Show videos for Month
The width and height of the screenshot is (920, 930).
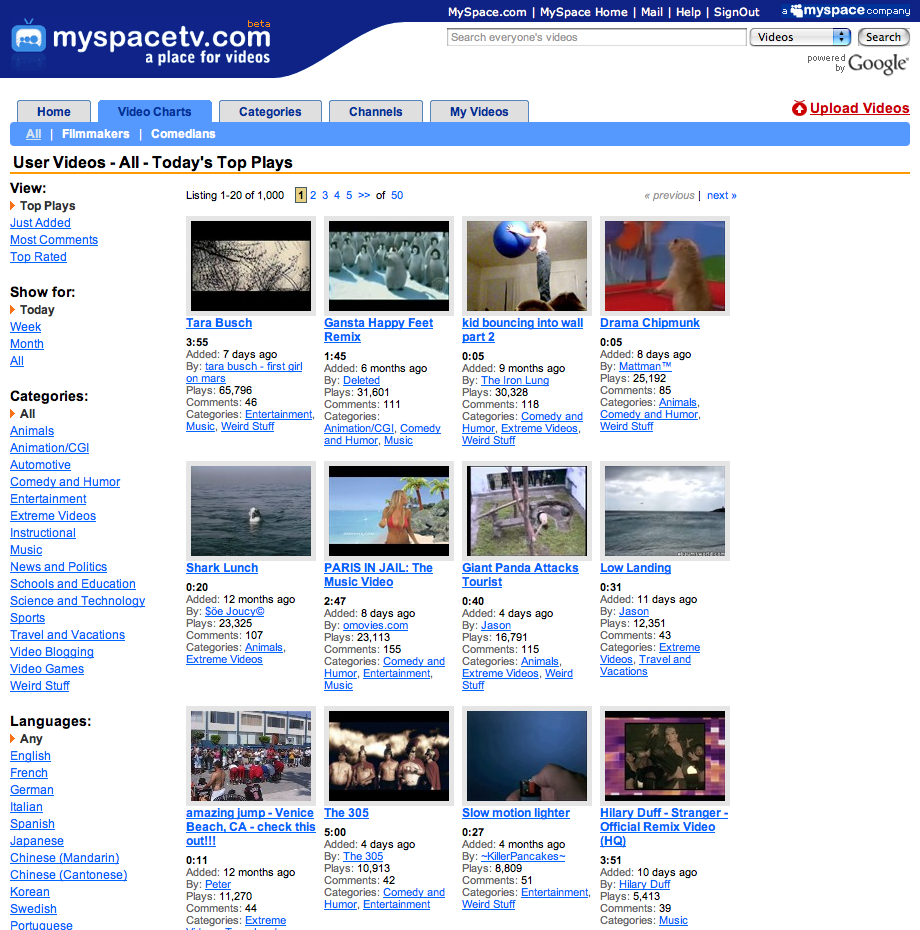pyautogui.click(x=27, y=344)
